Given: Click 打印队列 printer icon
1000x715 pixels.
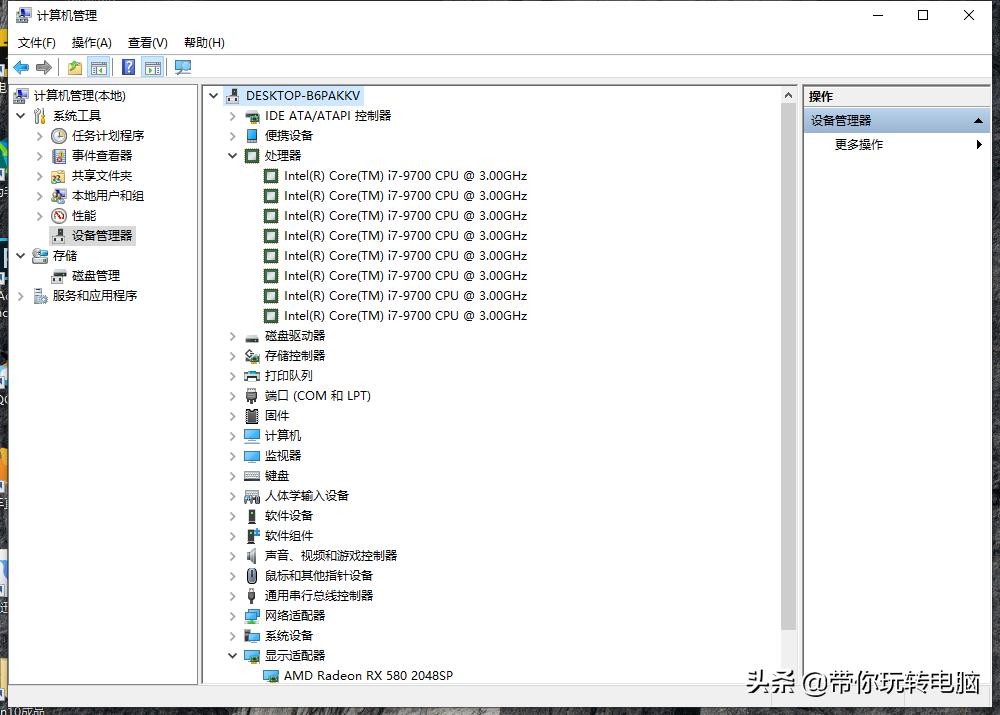Looking at the screenshot, I should 253,376.
